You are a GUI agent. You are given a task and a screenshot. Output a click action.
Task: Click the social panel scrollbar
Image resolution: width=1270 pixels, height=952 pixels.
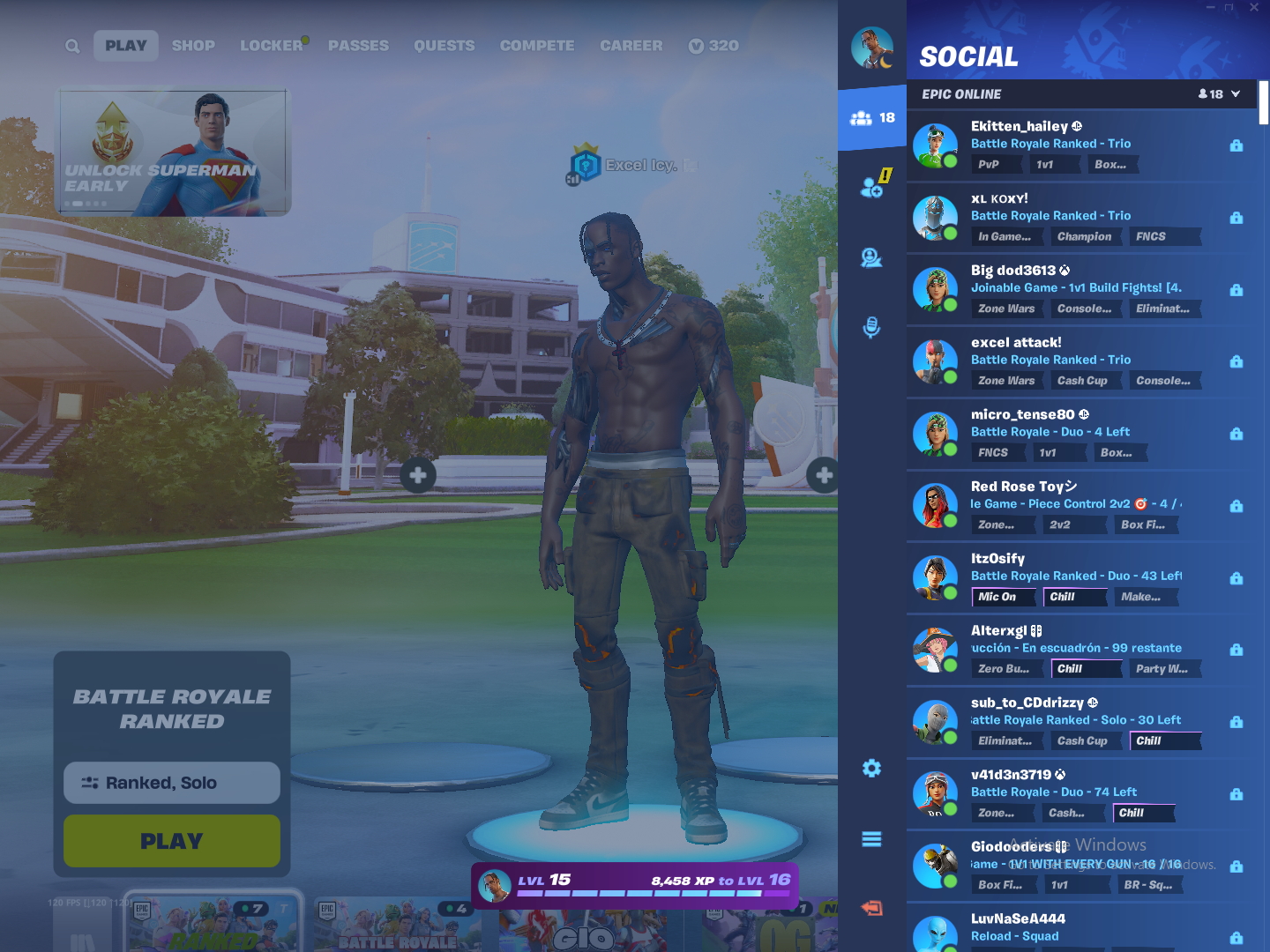tap(1264, 102)
